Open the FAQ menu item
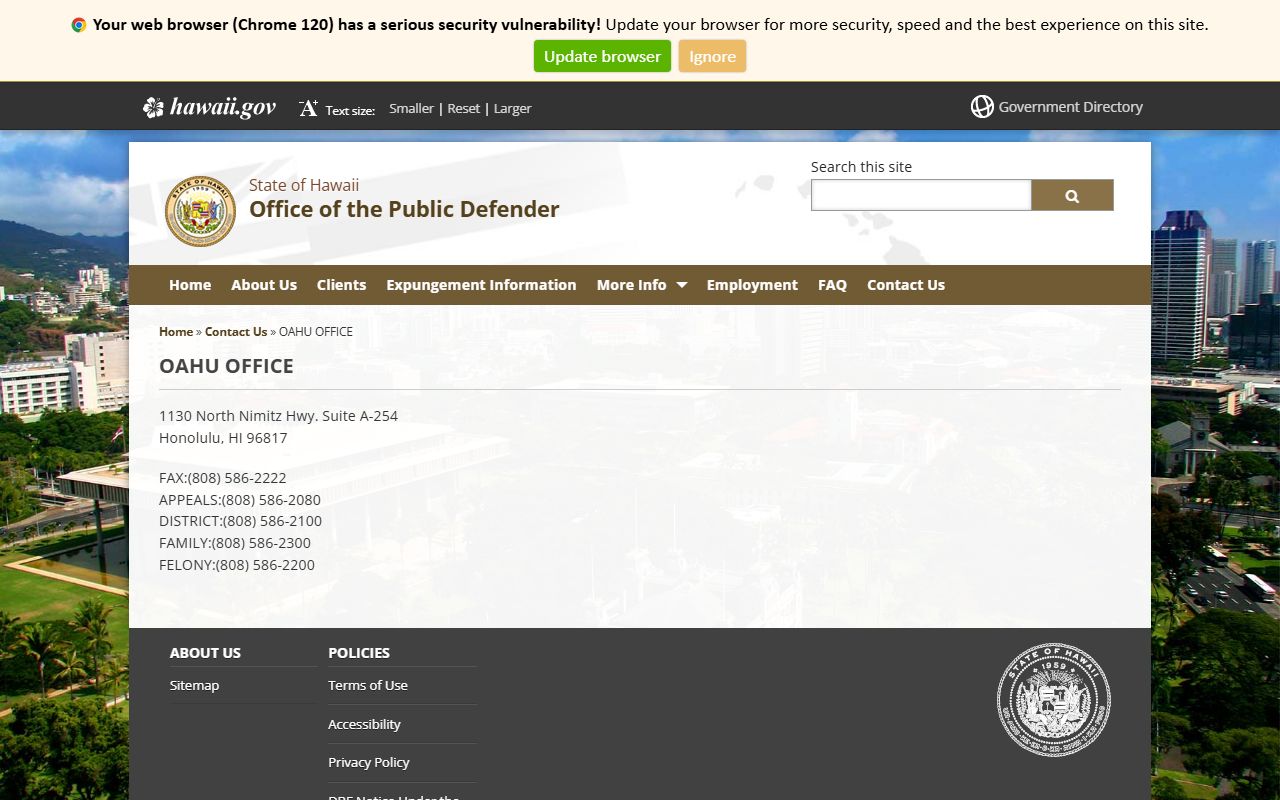The width and height of the screenshot is (1280, 800). coord(832,285)
